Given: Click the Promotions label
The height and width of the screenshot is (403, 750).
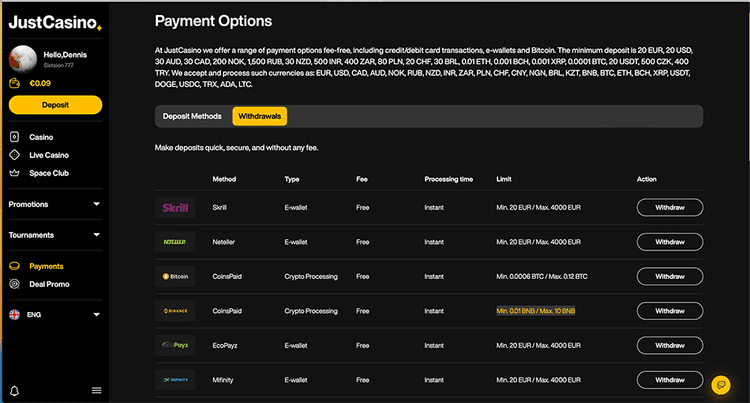Looking at the screenshot, I should [28, 204].
